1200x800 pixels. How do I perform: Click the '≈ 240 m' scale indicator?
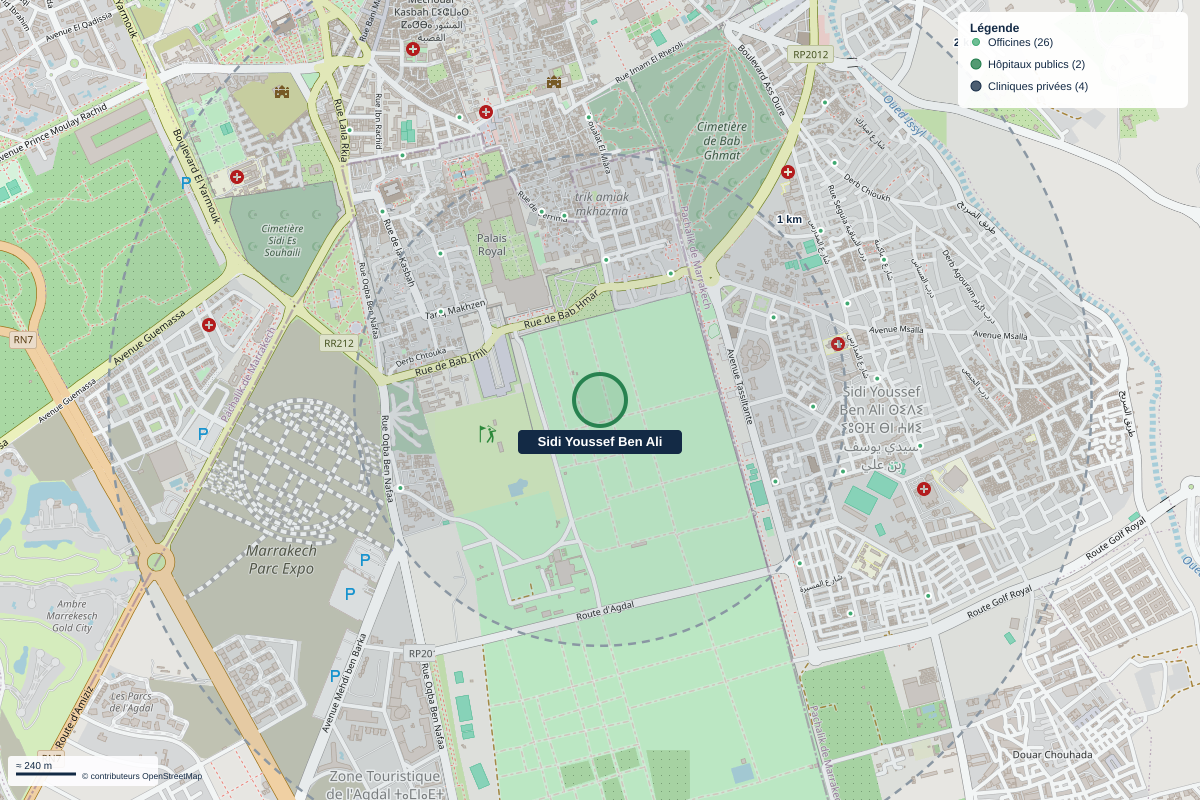tap(34, 766)
